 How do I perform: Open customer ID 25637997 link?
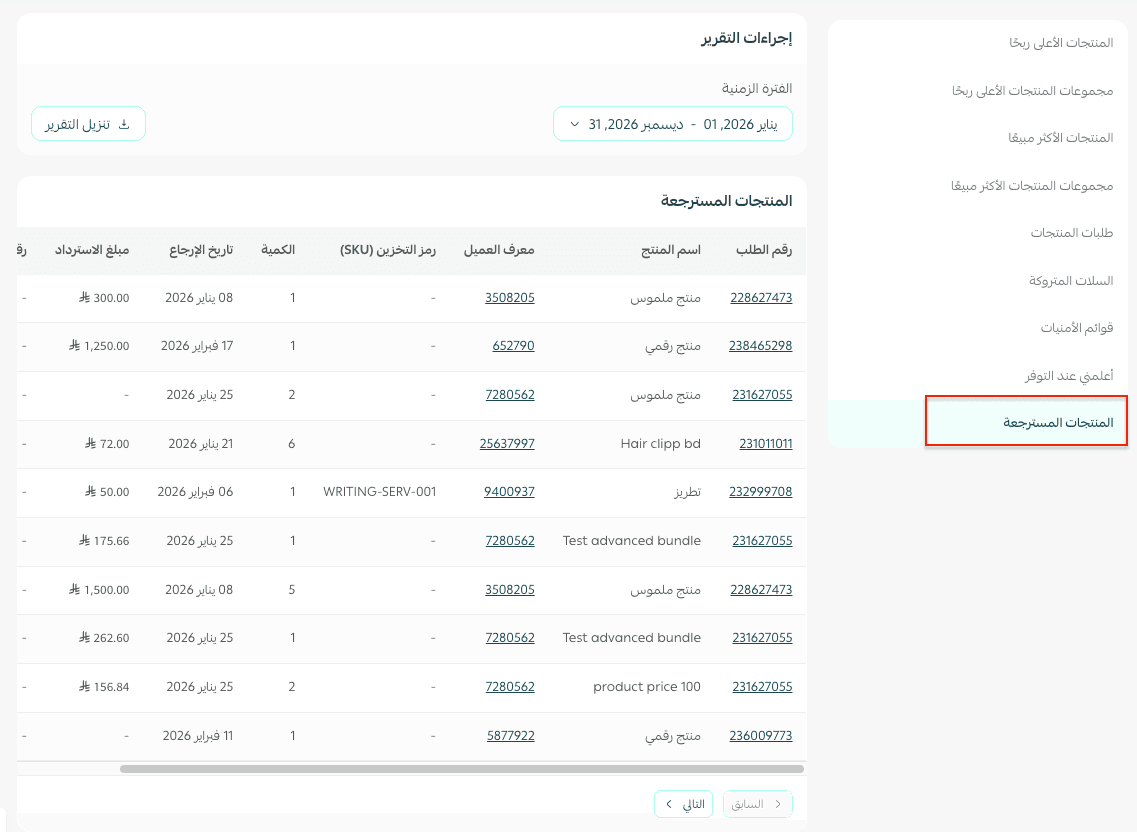coord(507,443)
